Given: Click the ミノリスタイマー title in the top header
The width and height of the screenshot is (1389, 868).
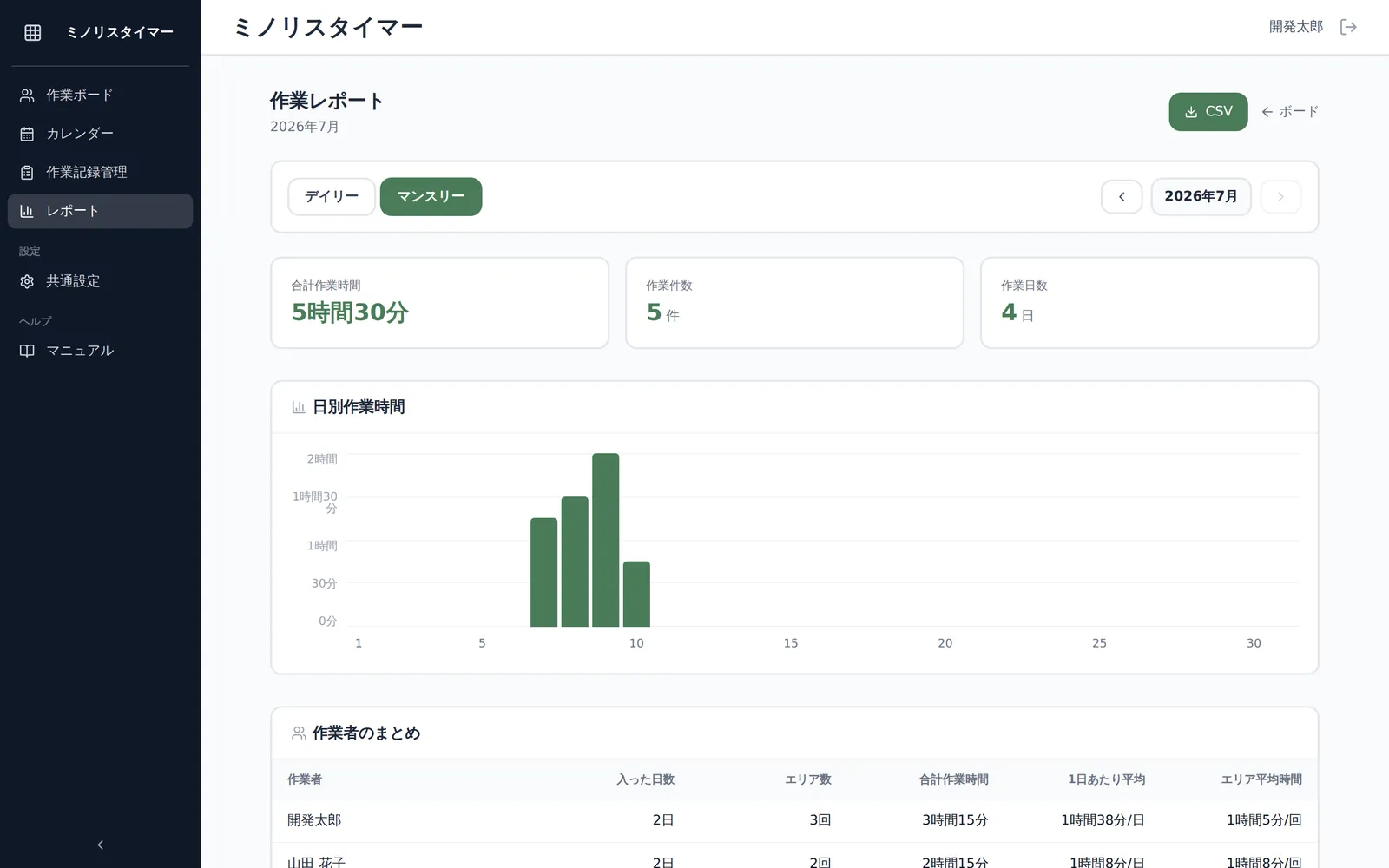Looking at the screenshot, I should coord(328,28).
